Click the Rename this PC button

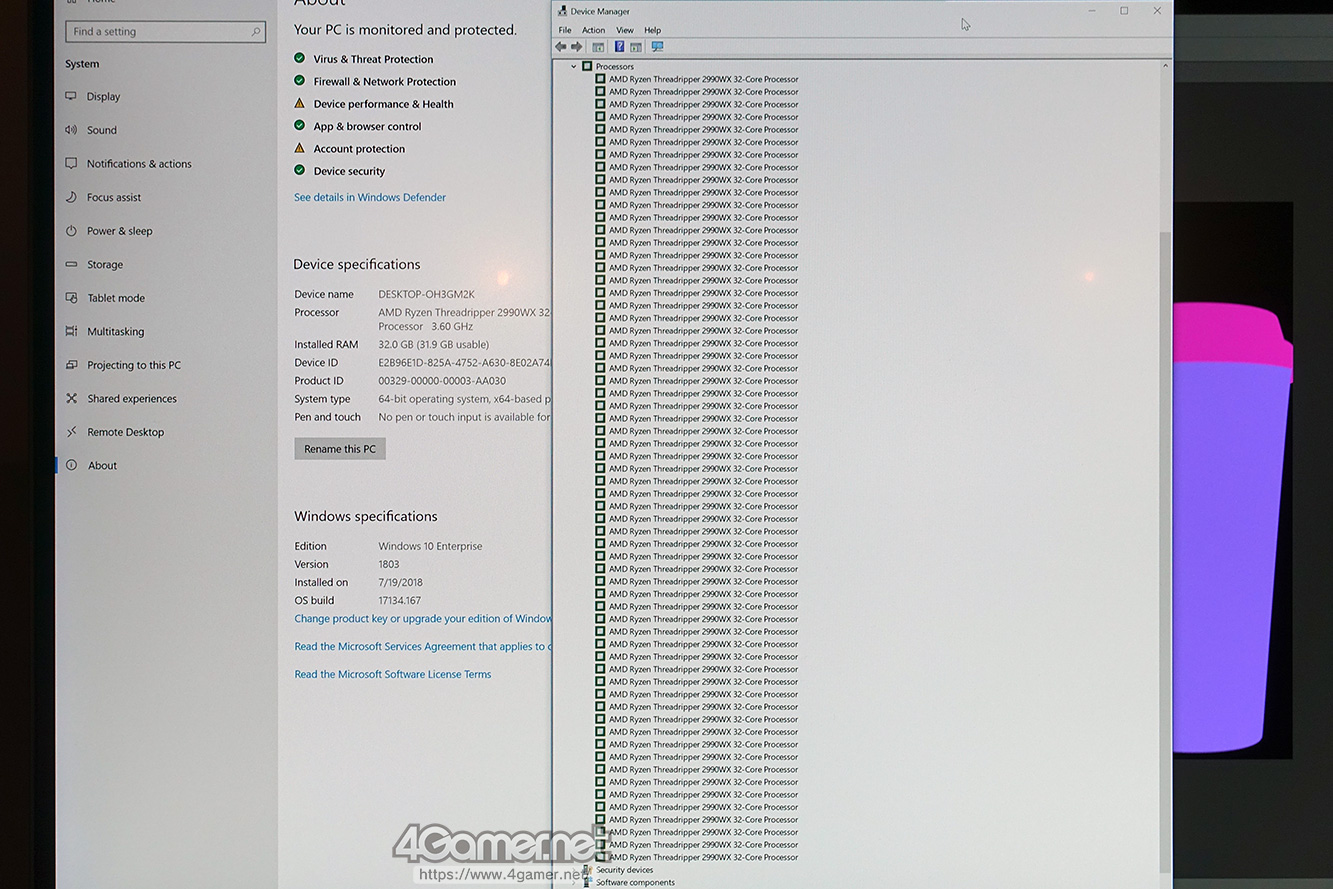(x=339, y=449)
